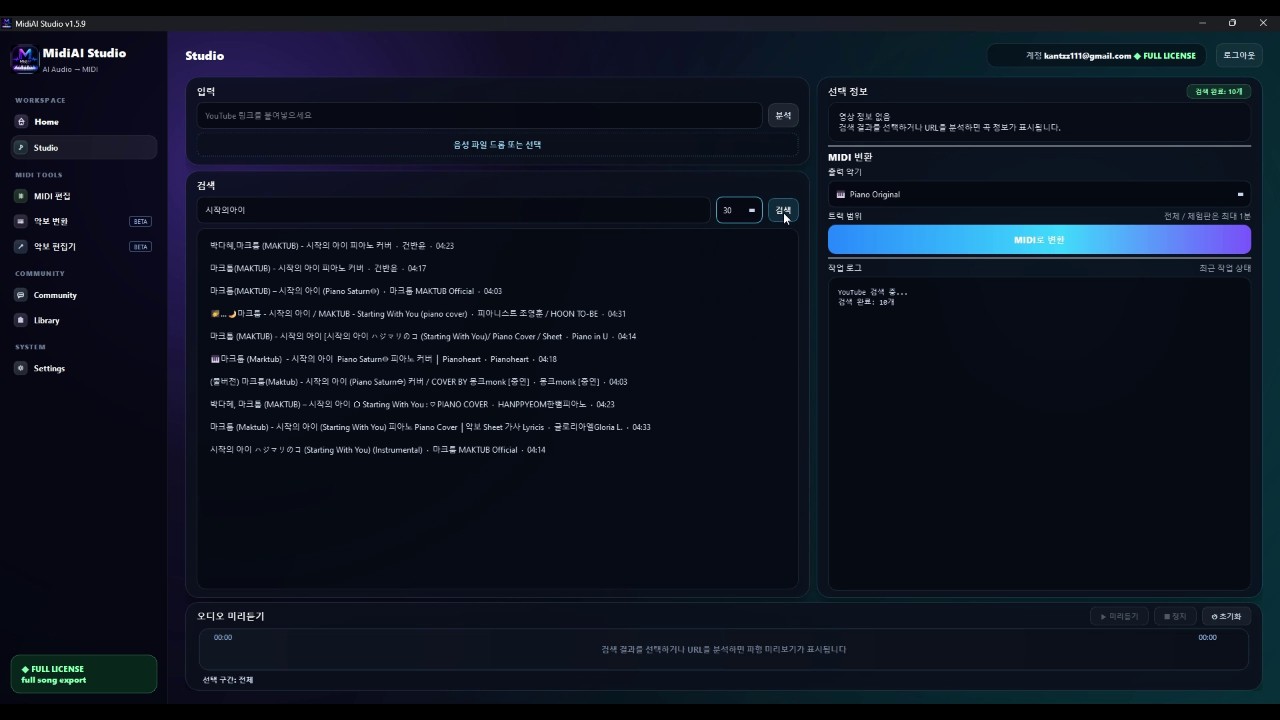Click the FULL LICENSE full song export badge
The height and width of the screenshot is (720, 1280).
coord(84,675)
